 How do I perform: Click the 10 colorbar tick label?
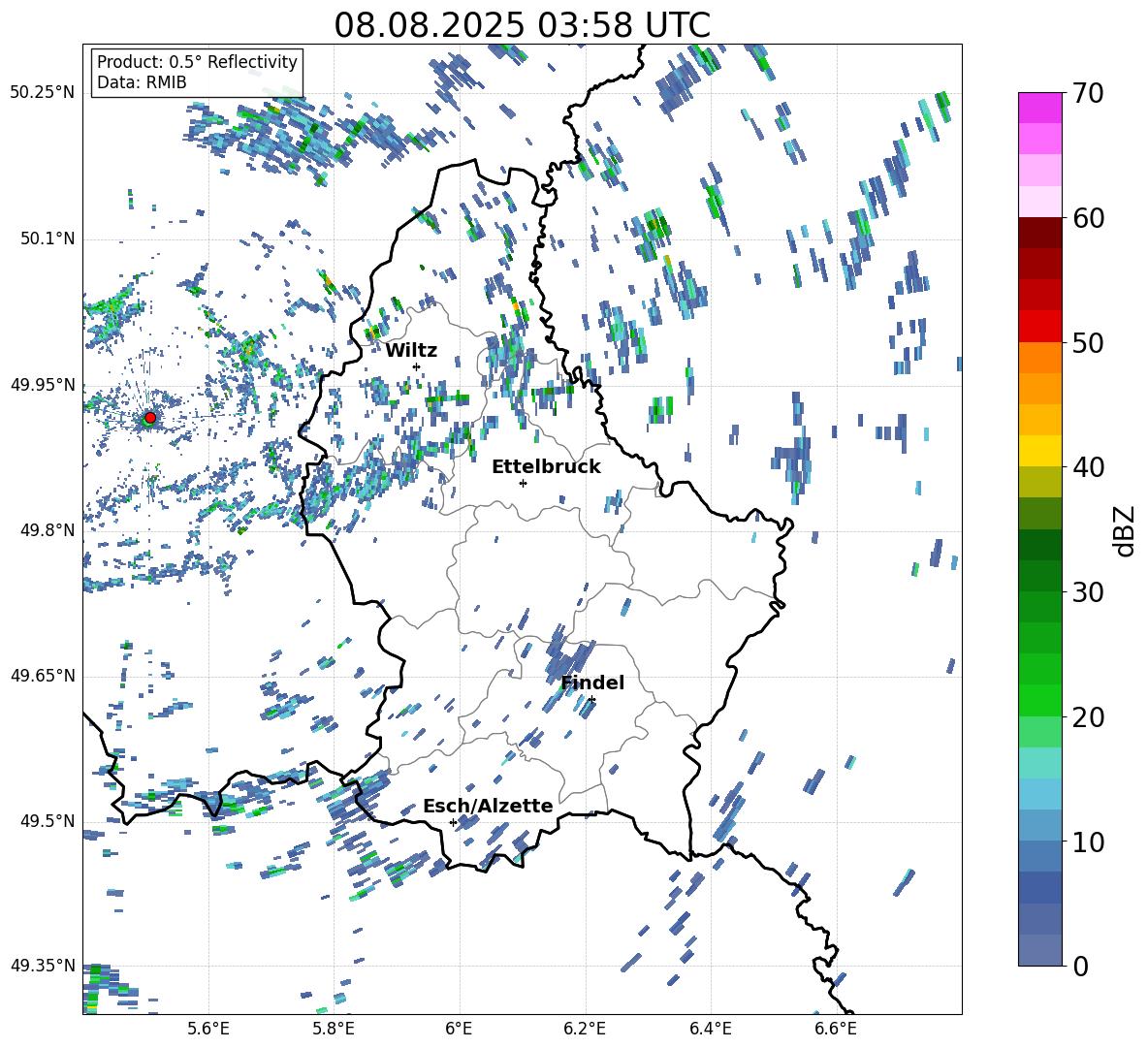pos(1088,842)
